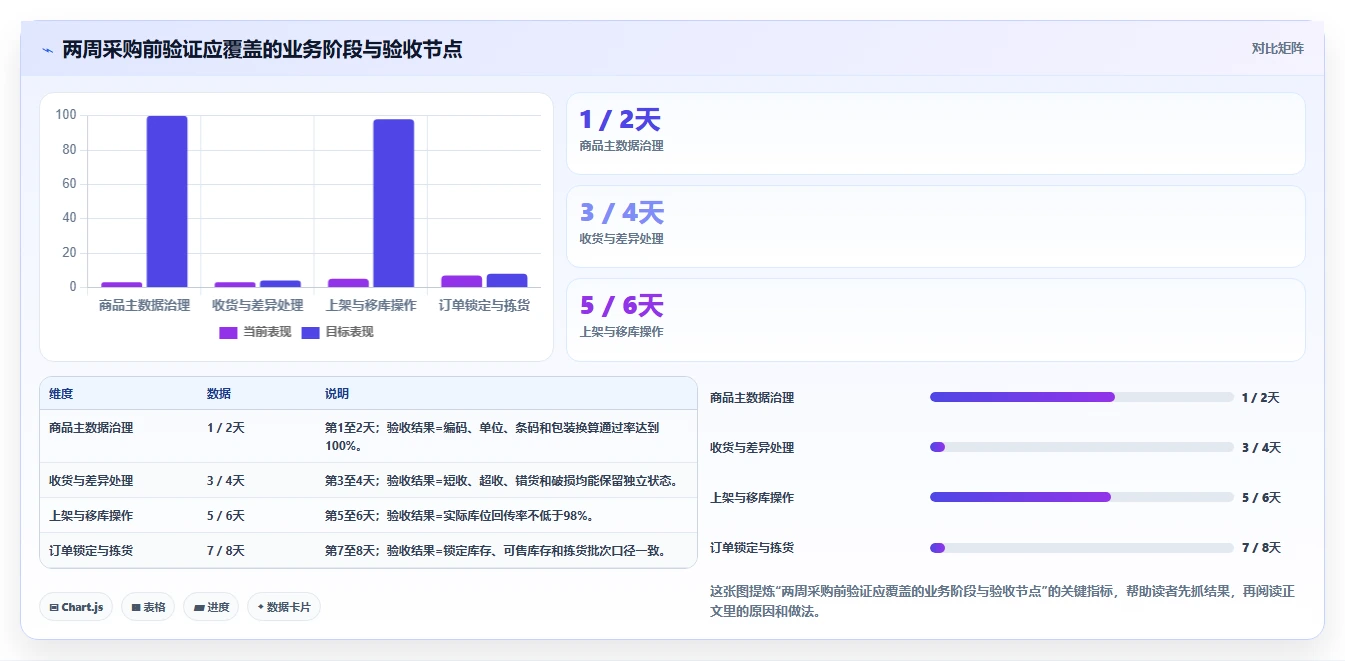The width and height of the screenshot is (1345, 661).
Task: Click the target bar for 商品主数据治理
Action: click(167, 201)
